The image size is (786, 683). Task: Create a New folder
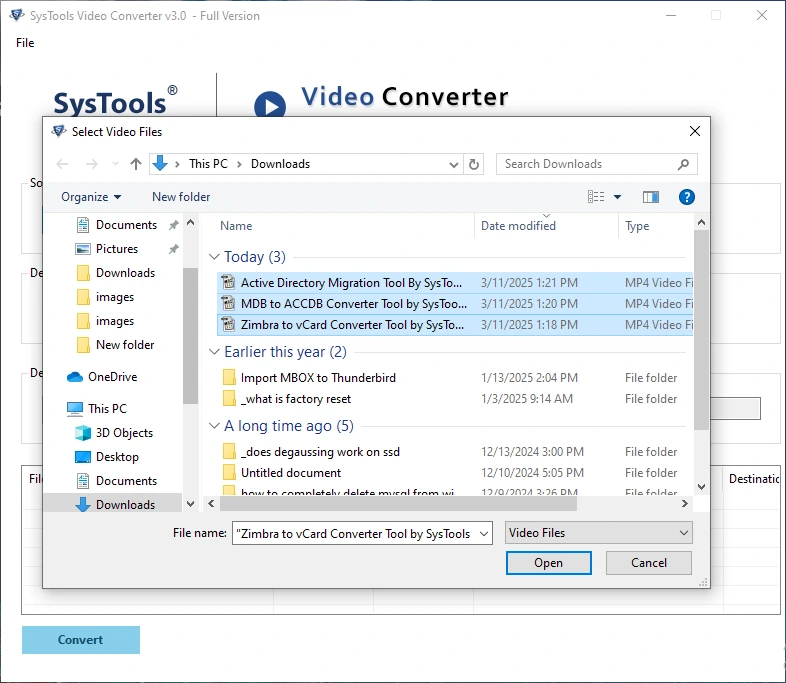pos(181,197)
